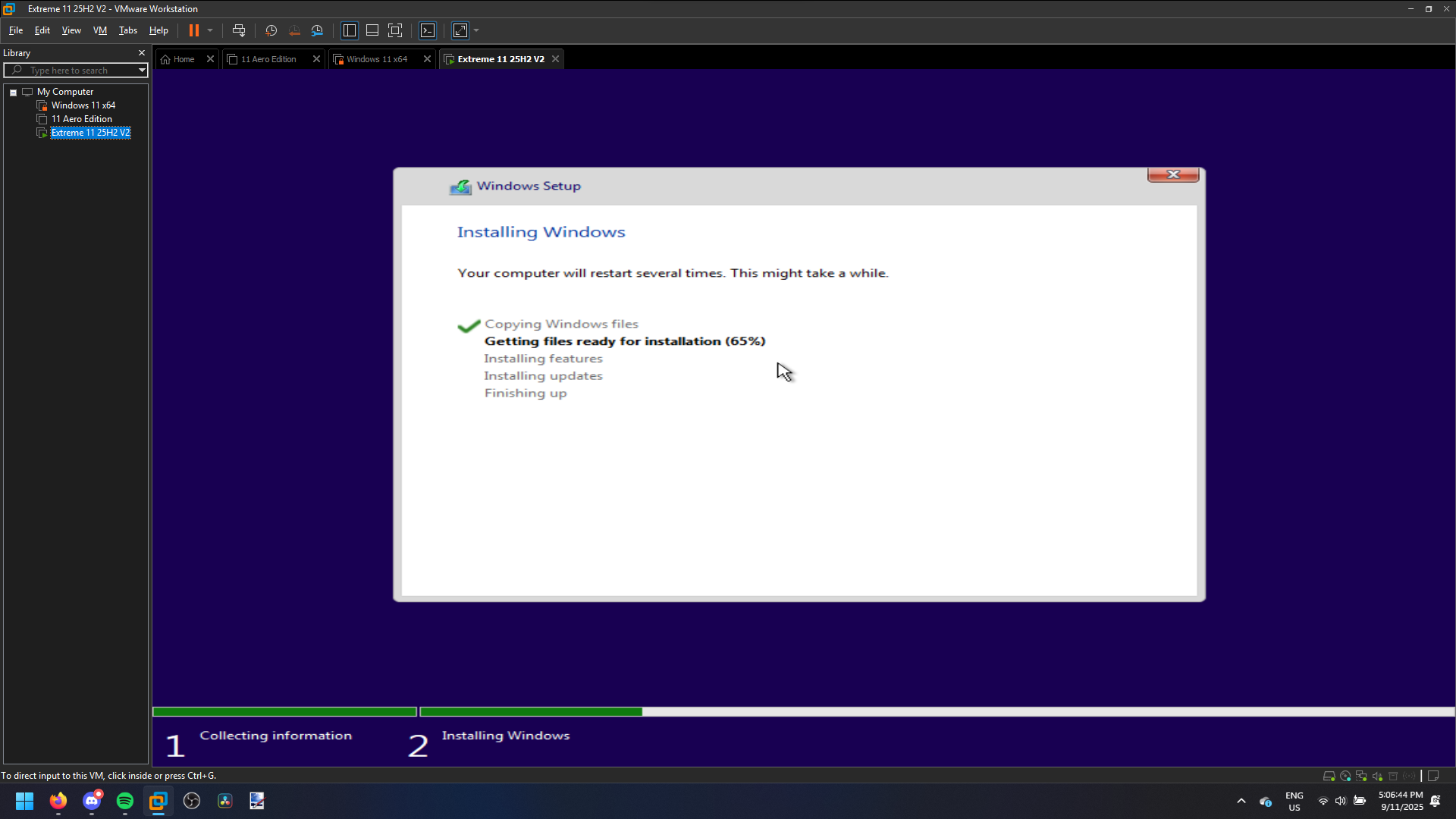Toggle the library sidebar view
Image resolution: width=1456 pixels, height=819 pixels.
[350, 30]
